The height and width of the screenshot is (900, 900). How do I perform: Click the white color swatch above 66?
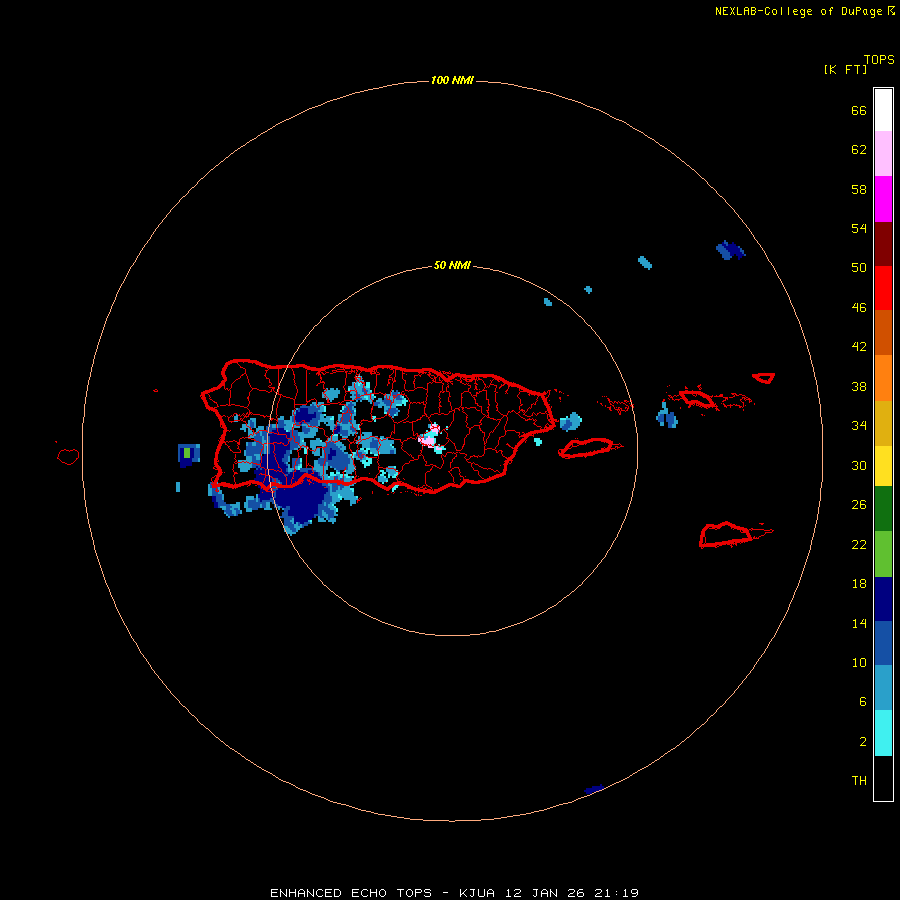coord(883,110)
